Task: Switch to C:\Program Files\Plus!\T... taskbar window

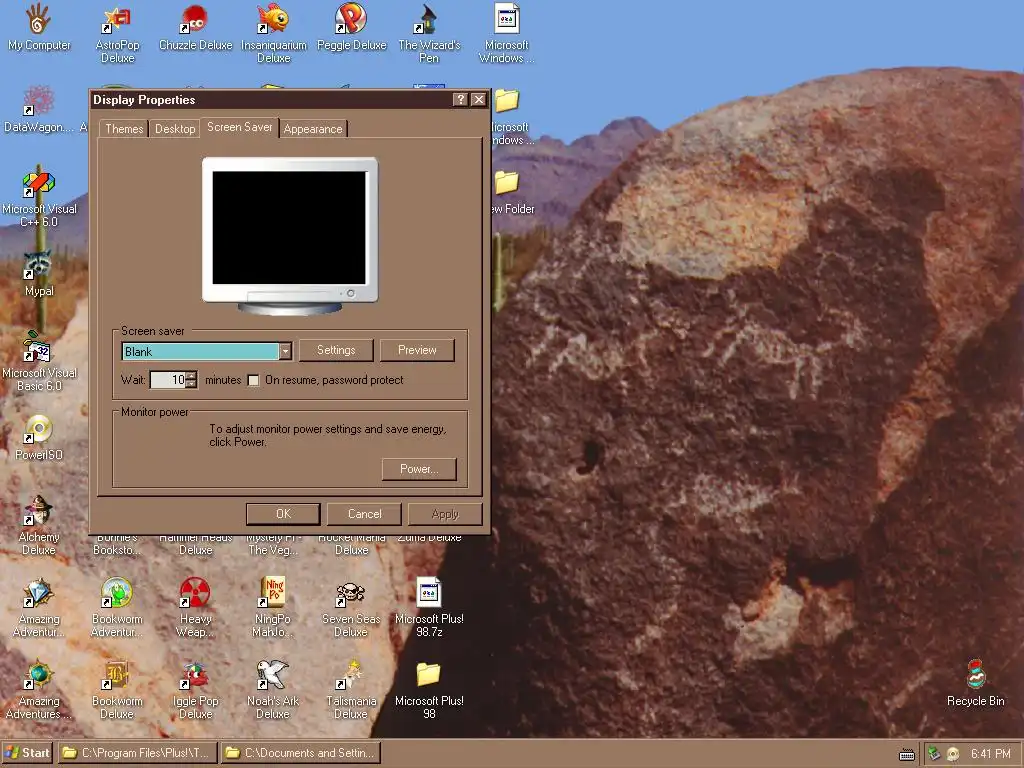Action: pos(136,753)
